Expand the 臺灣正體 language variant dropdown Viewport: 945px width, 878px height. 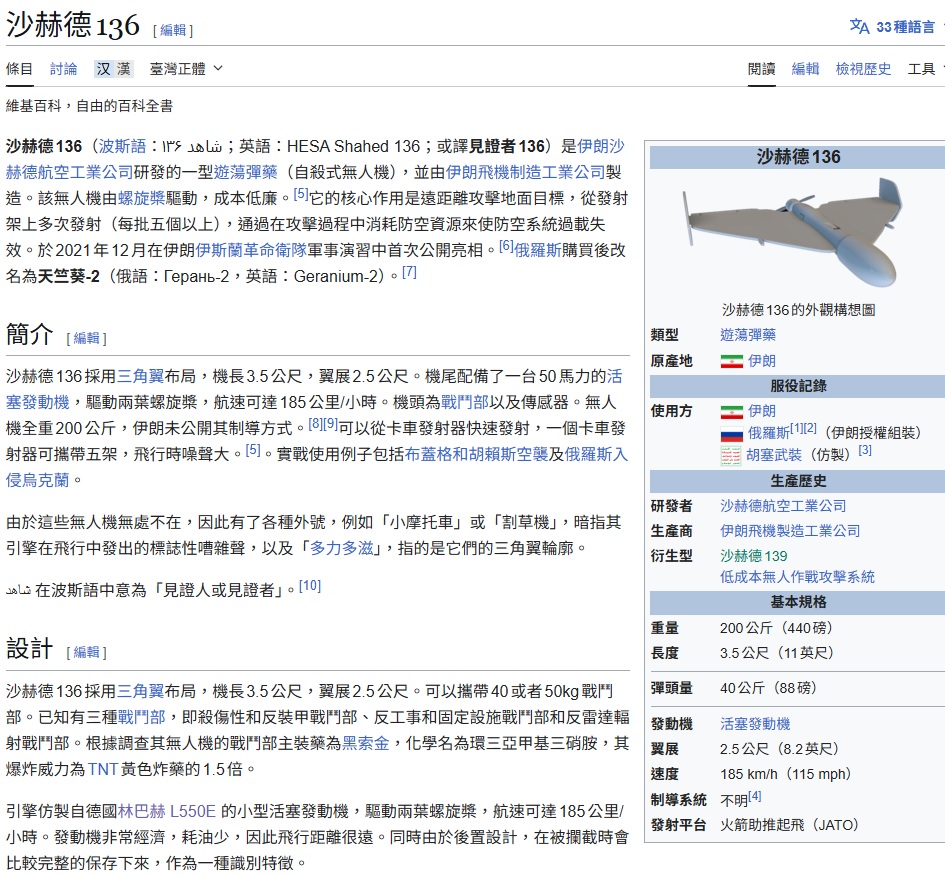click(186, 69)
